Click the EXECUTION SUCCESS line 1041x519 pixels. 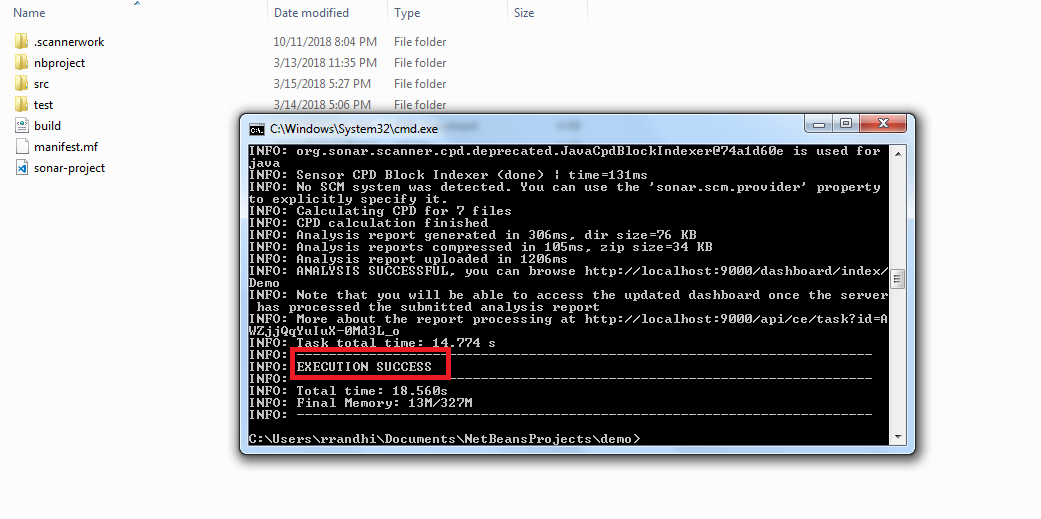(364, 366)
